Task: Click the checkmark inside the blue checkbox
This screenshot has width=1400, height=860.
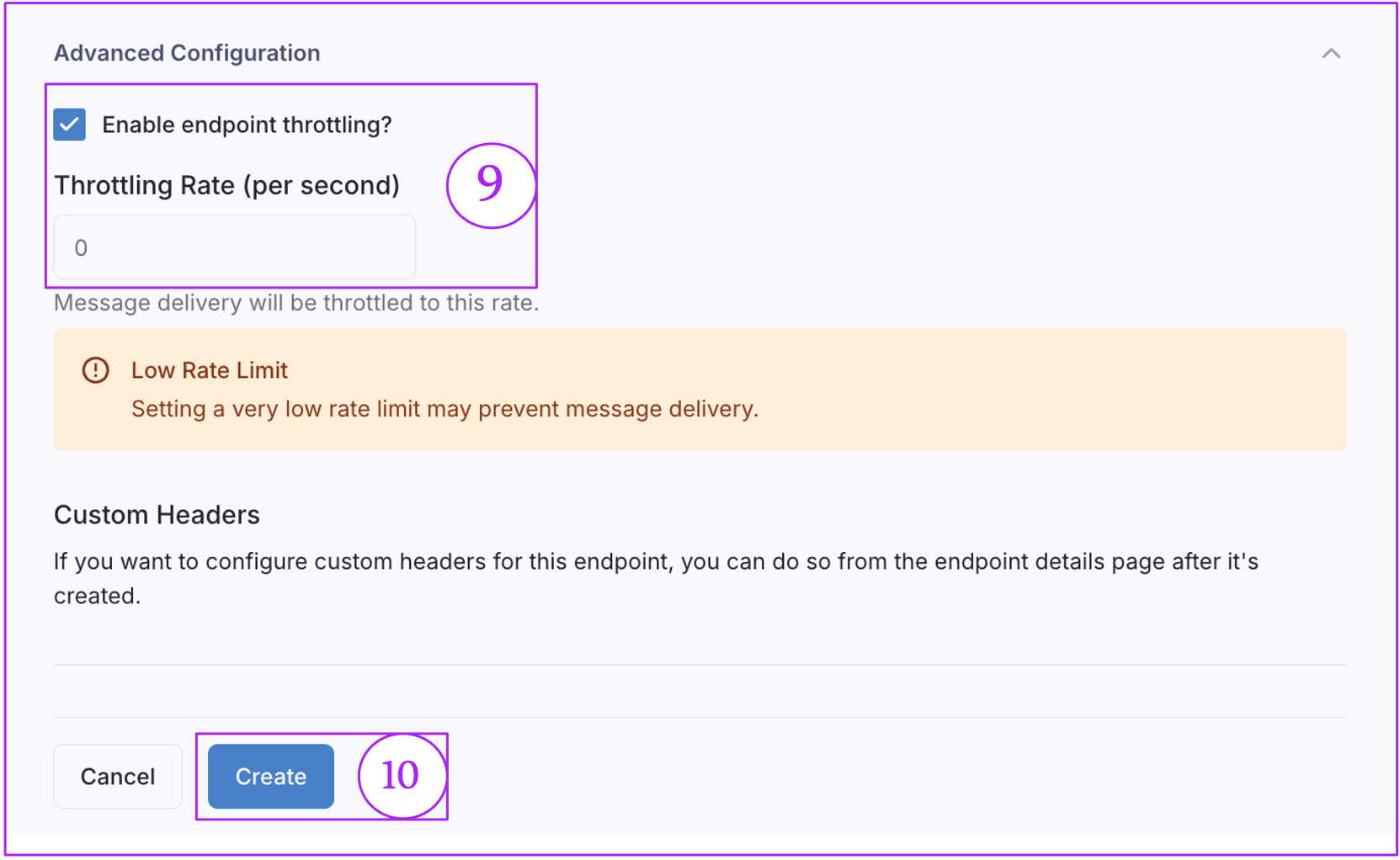Action: tap(70, 125)
